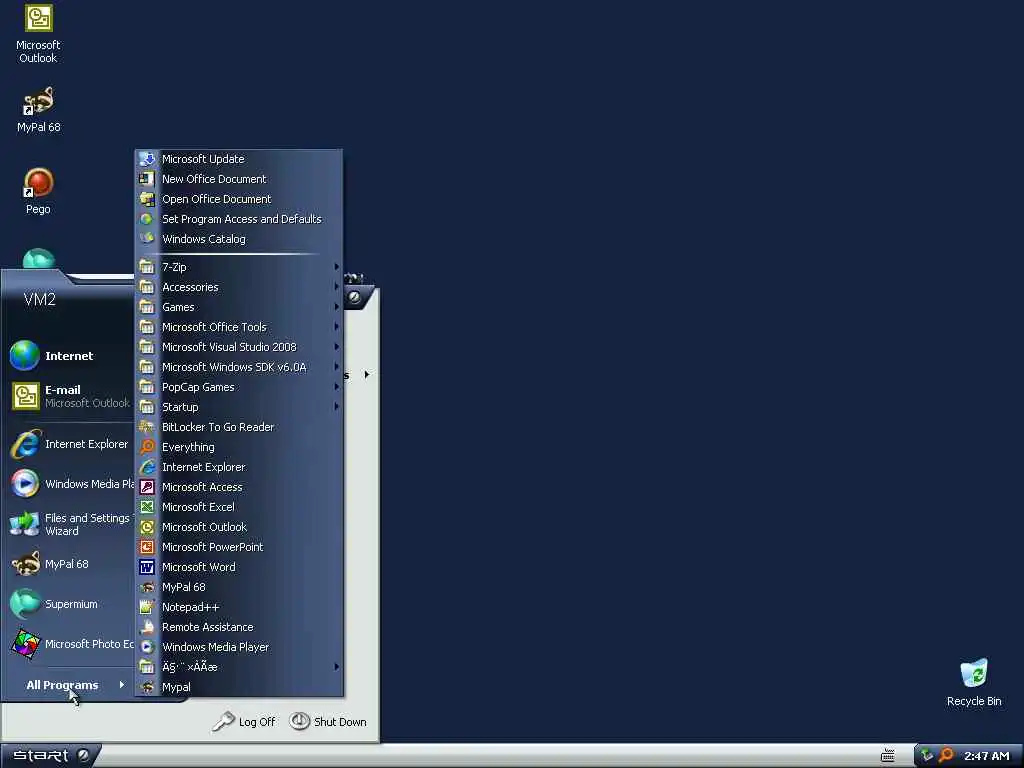
Task: Click the Notepad++ icon
Action: [x=147, y=607]
